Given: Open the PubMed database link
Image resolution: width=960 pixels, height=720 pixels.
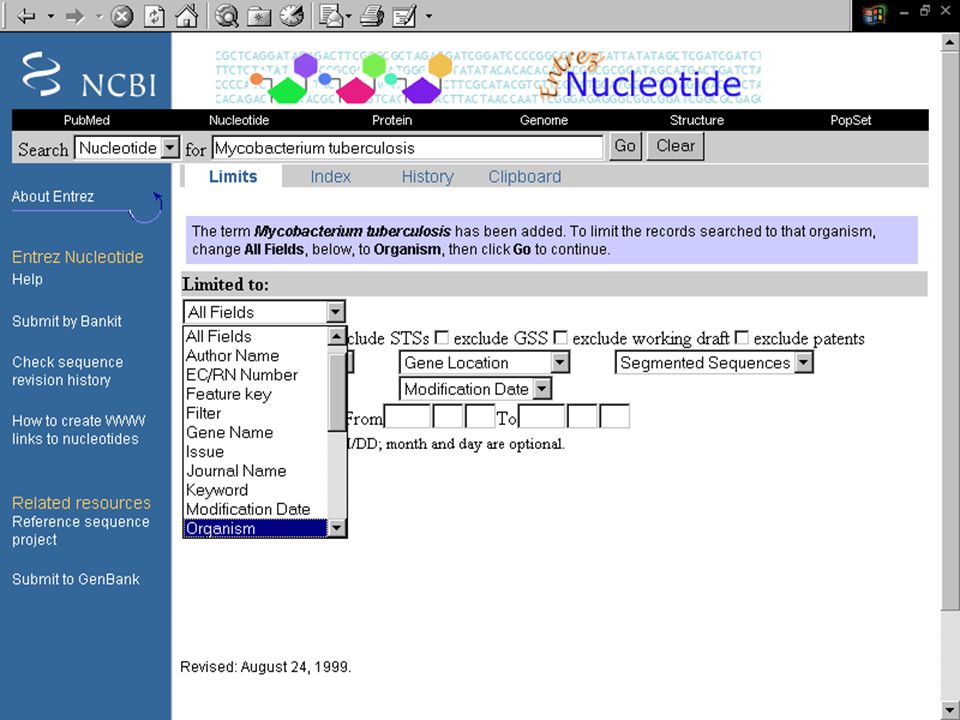Looking at the screenshot, I should tap(87, 120).
